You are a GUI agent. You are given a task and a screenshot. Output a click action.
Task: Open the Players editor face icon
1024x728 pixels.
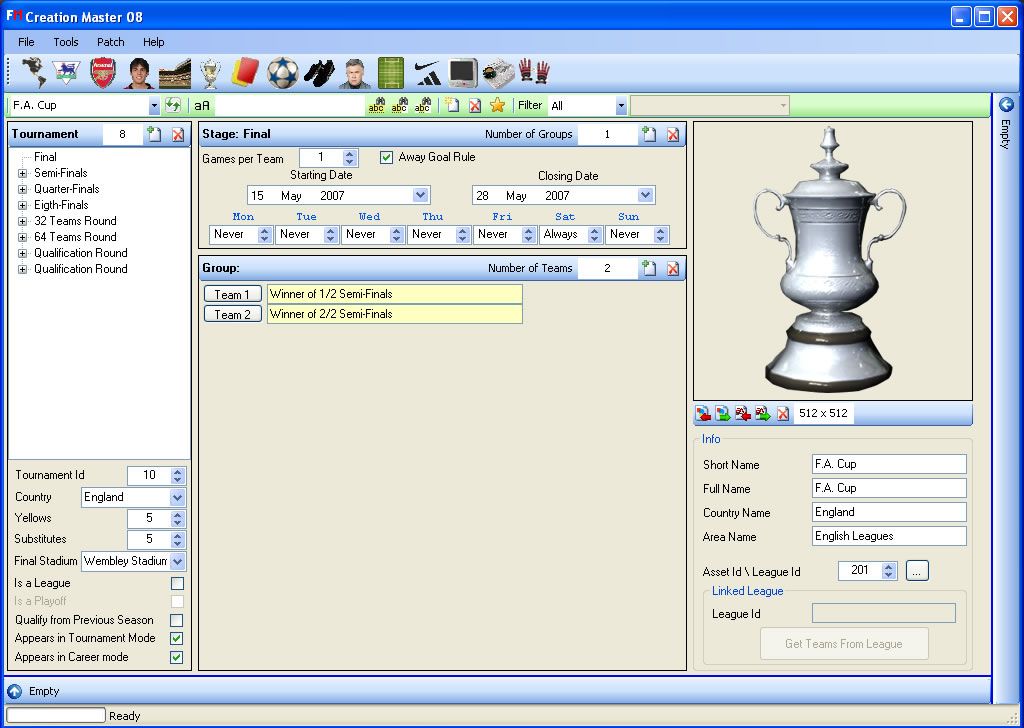pos(140,72)
